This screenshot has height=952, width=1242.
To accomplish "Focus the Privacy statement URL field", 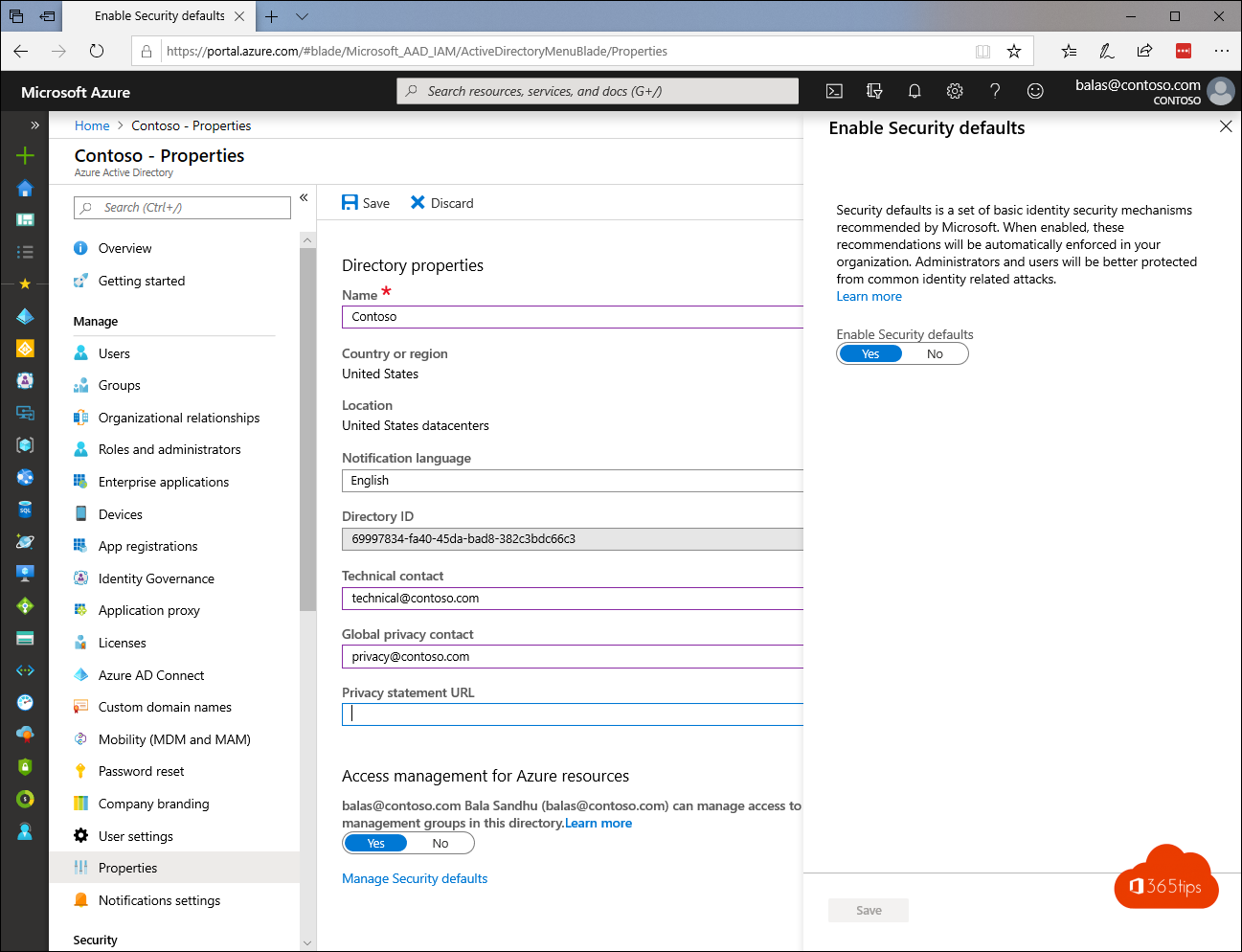I will [572, 714].
